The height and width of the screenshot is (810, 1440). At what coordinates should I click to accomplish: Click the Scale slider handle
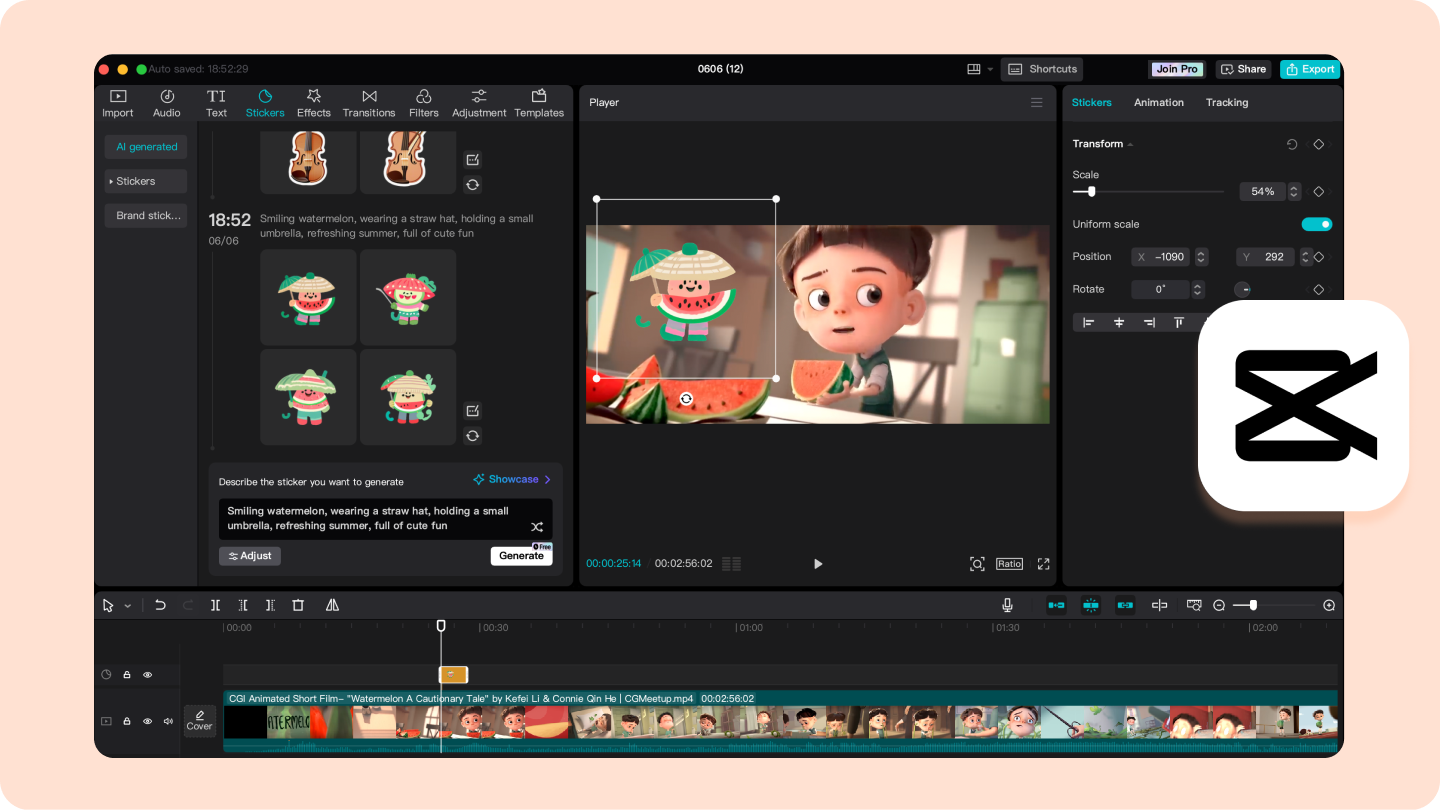coord(1091,191)
